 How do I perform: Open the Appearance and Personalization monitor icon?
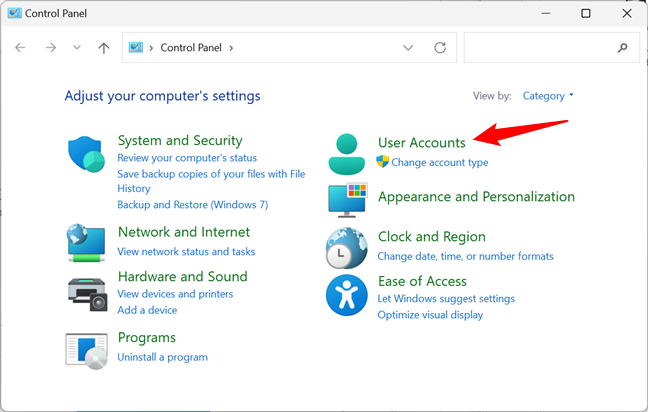(x=347, y=199)
